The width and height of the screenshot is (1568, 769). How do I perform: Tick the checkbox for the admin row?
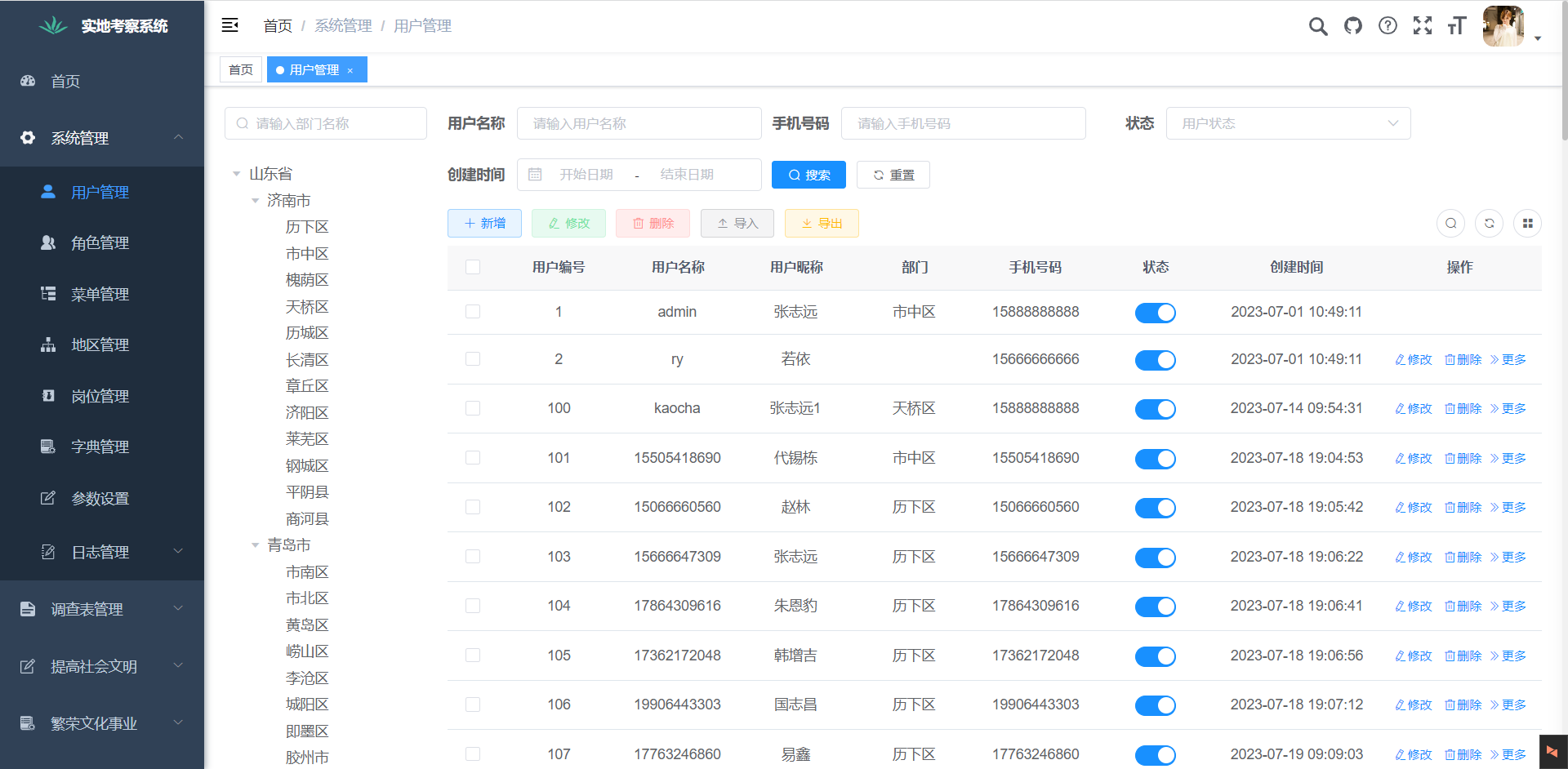(x=473, y=312)
